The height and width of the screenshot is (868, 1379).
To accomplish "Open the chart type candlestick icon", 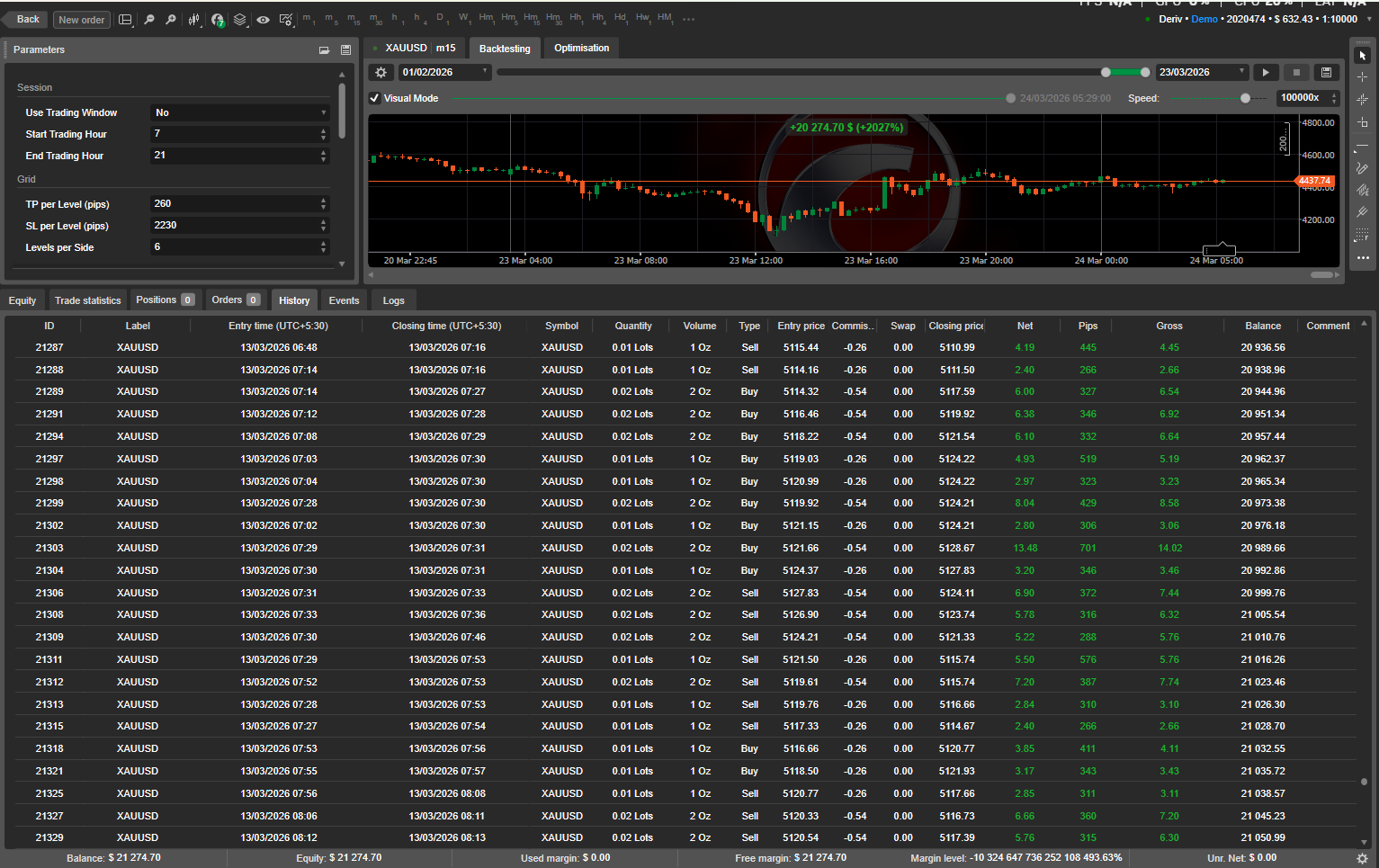I will coord(193,20).
